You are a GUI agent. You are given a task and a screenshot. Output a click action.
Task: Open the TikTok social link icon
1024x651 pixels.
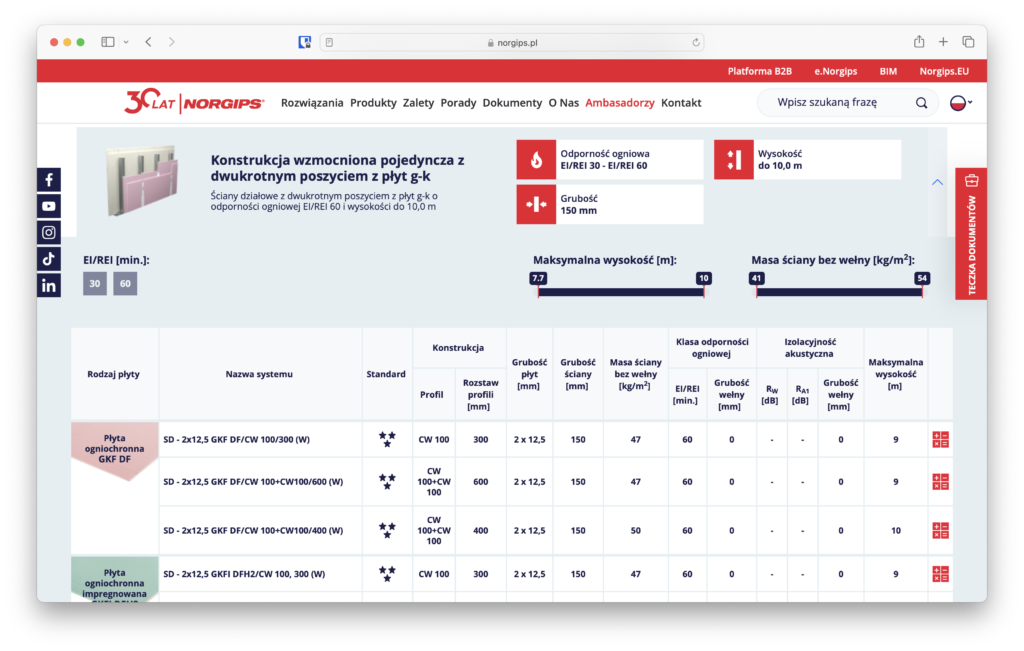pos(49,258)
